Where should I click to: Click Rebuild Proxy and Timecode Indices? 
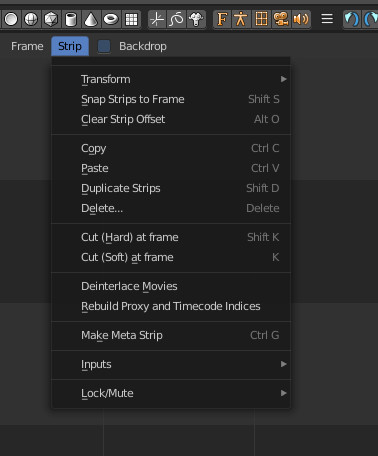pos(171,306)
